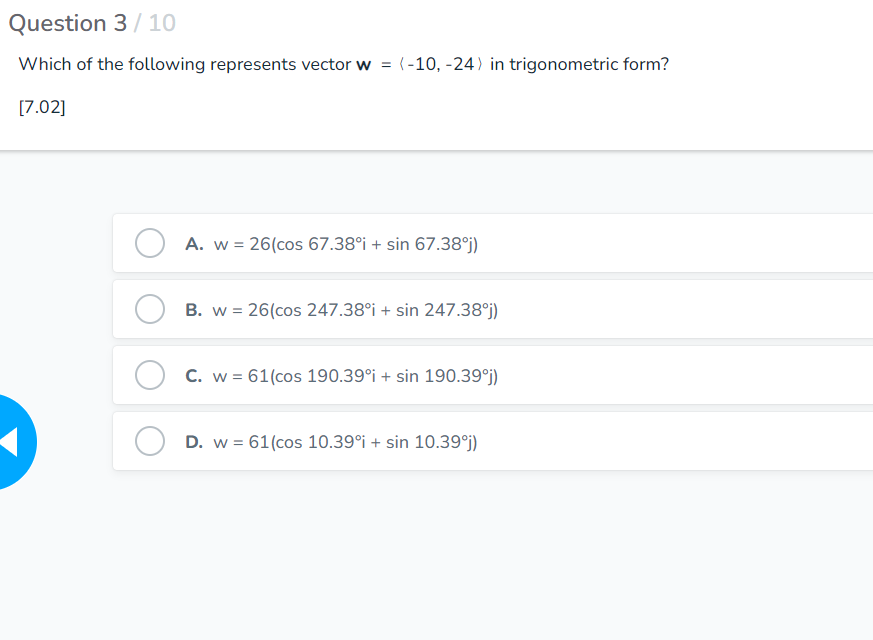This screenshot has width=873, height=640.
Task: Click the answer row for option C
Action: pos(450,375)
